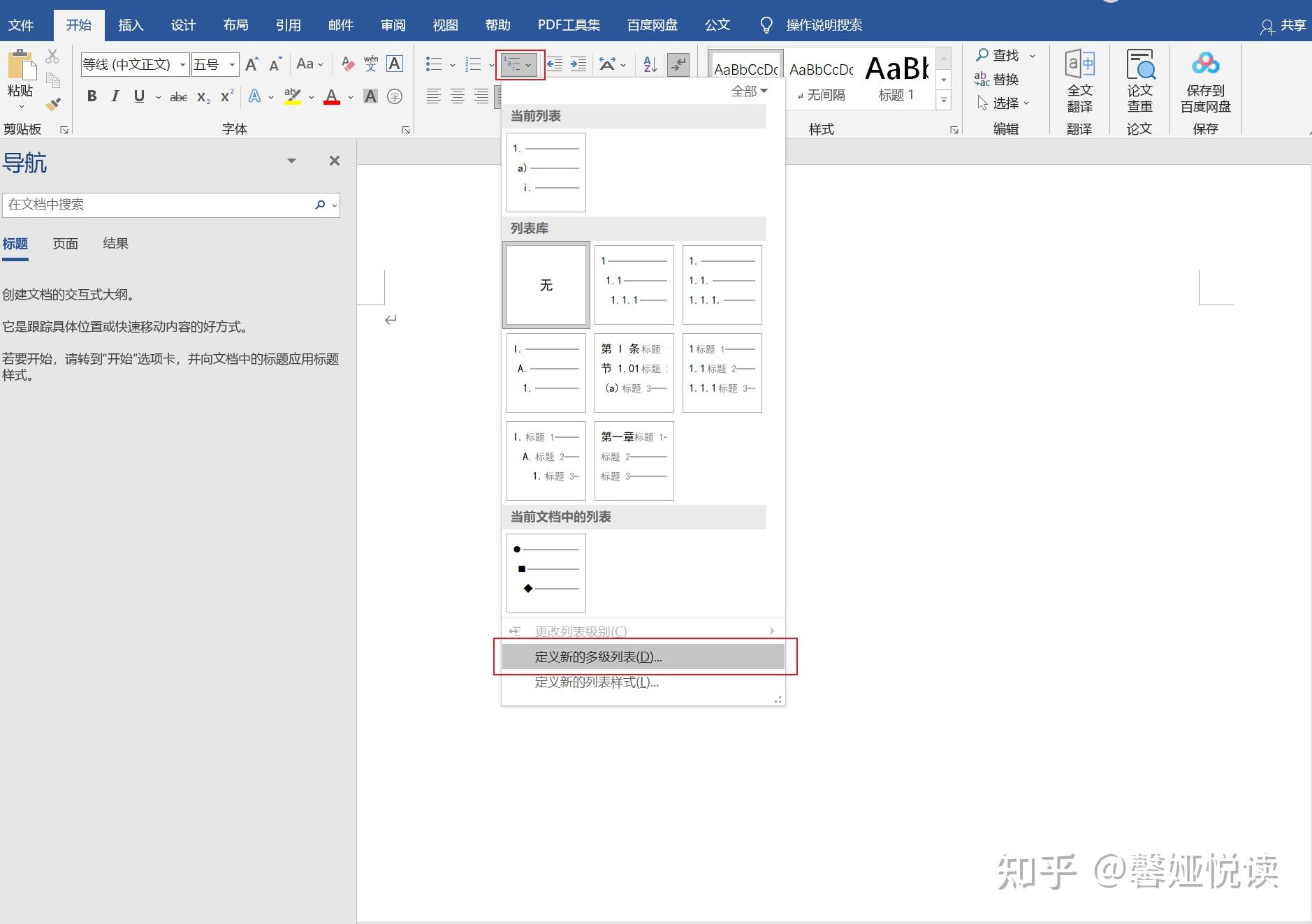Click 替换 replace button
1312x924 pixels.
point(998,80)
